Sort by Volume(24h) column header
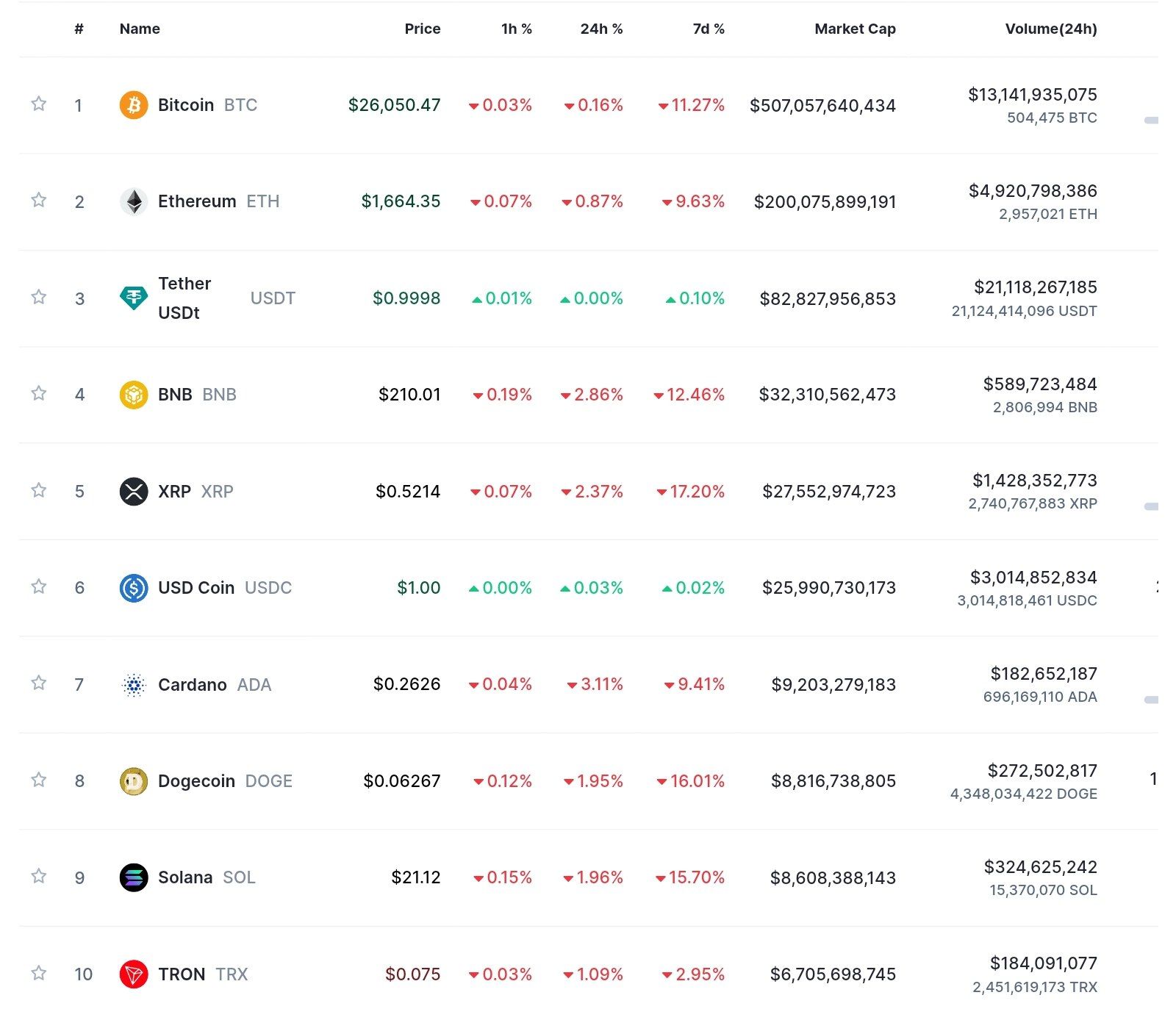 (x=1050, y=29)
